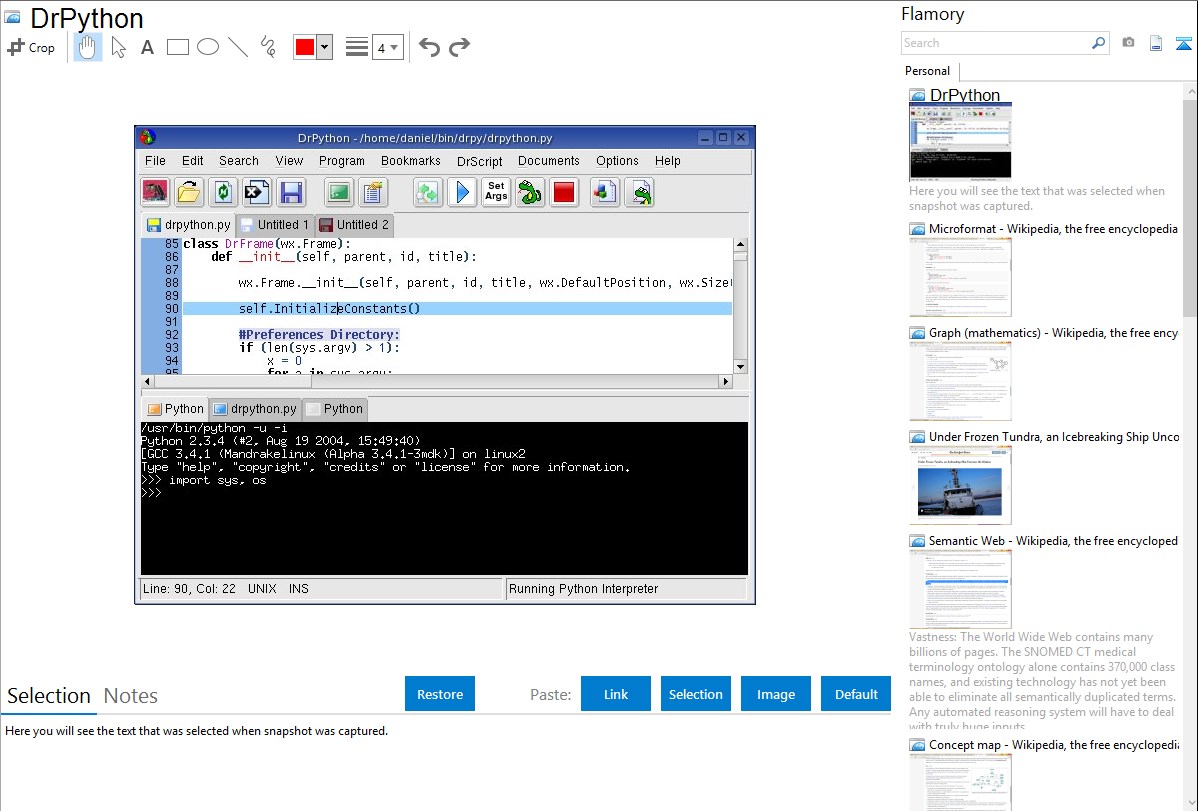
Task: Open the Semantic Web snapshot thumbnail
Action: pos(960,589)
